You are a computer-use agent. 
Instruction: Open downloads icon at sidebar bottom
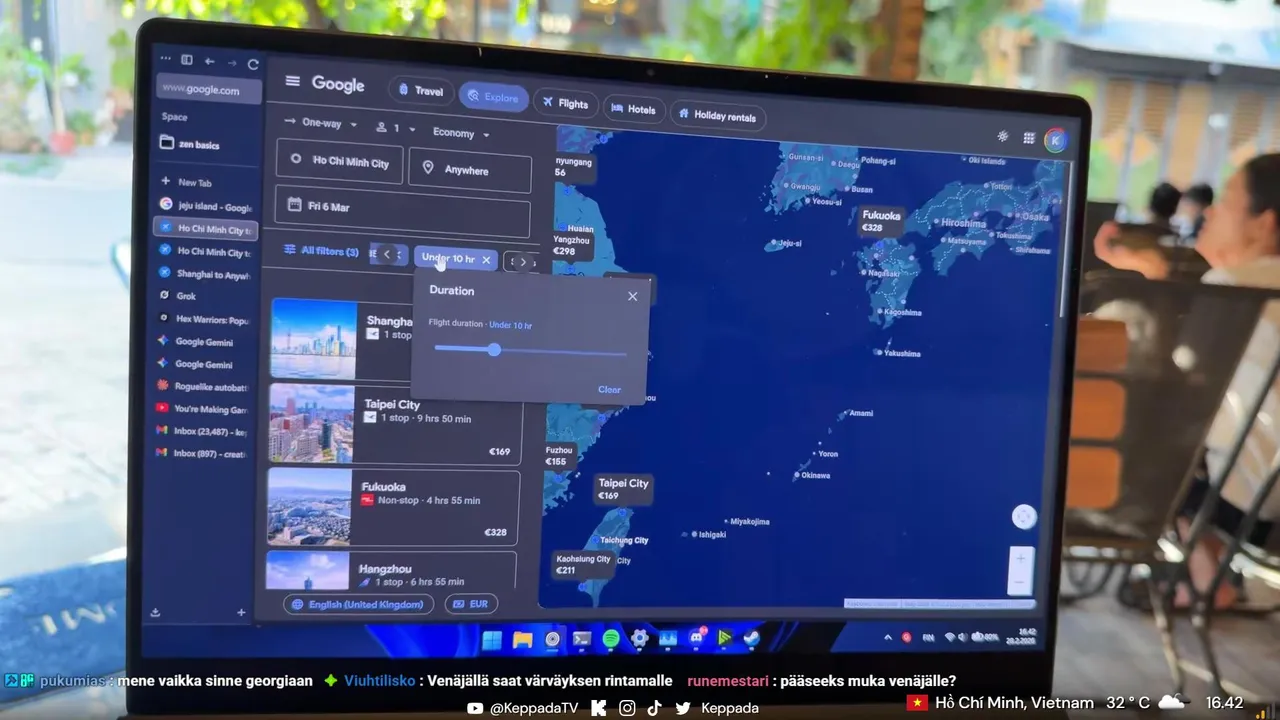[155, 612]
